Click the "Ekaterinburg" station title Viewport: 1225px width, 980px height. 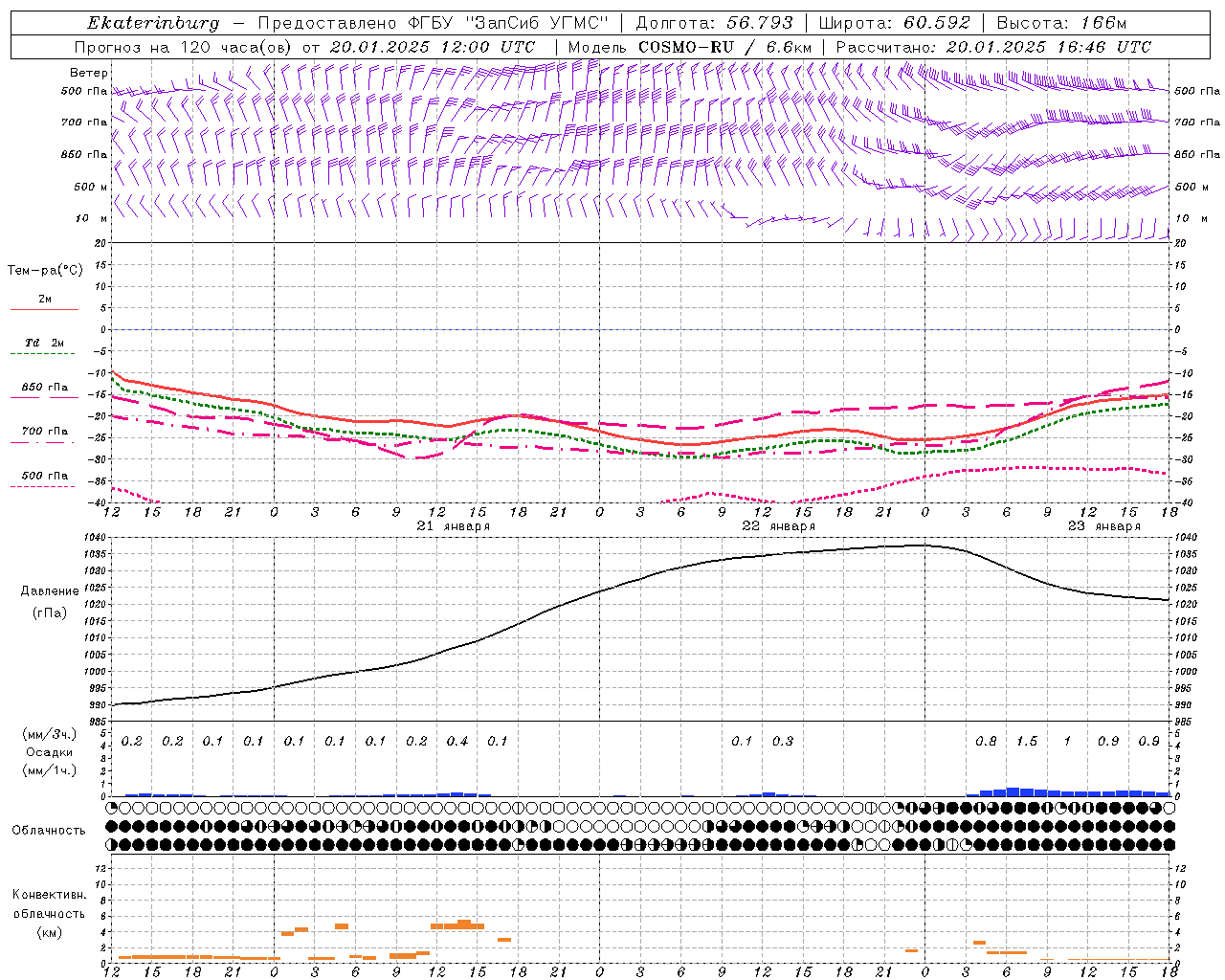(153, 23)
